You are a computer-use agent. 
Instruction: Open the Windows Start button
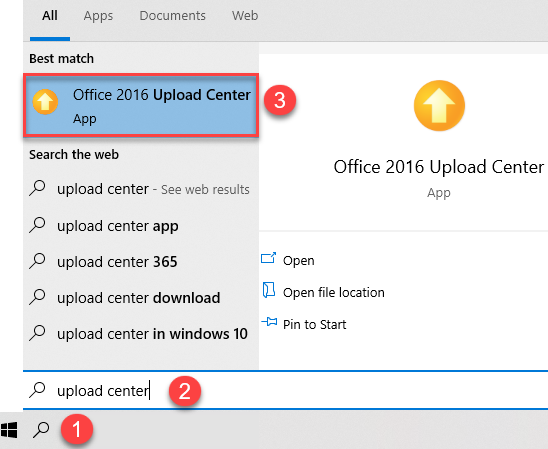point(9,430)
